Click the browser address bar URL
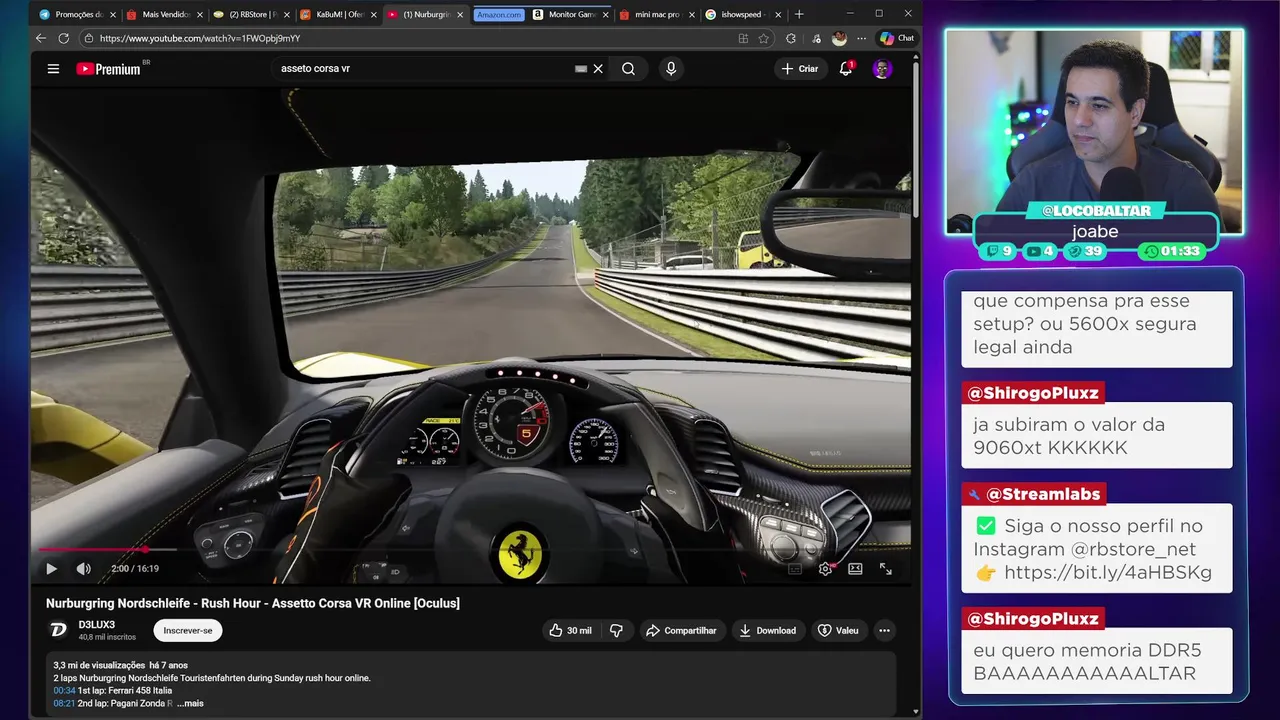Viewport: 1280px width, 720px height. [x=200, y=38]
